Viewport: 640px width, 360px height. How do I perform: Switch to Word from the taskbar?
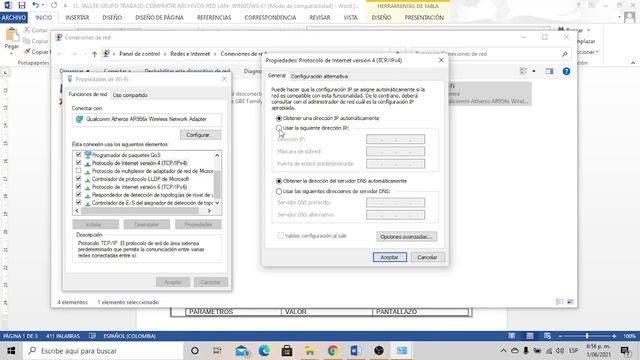pyautogui.click(x=355, y=351)
